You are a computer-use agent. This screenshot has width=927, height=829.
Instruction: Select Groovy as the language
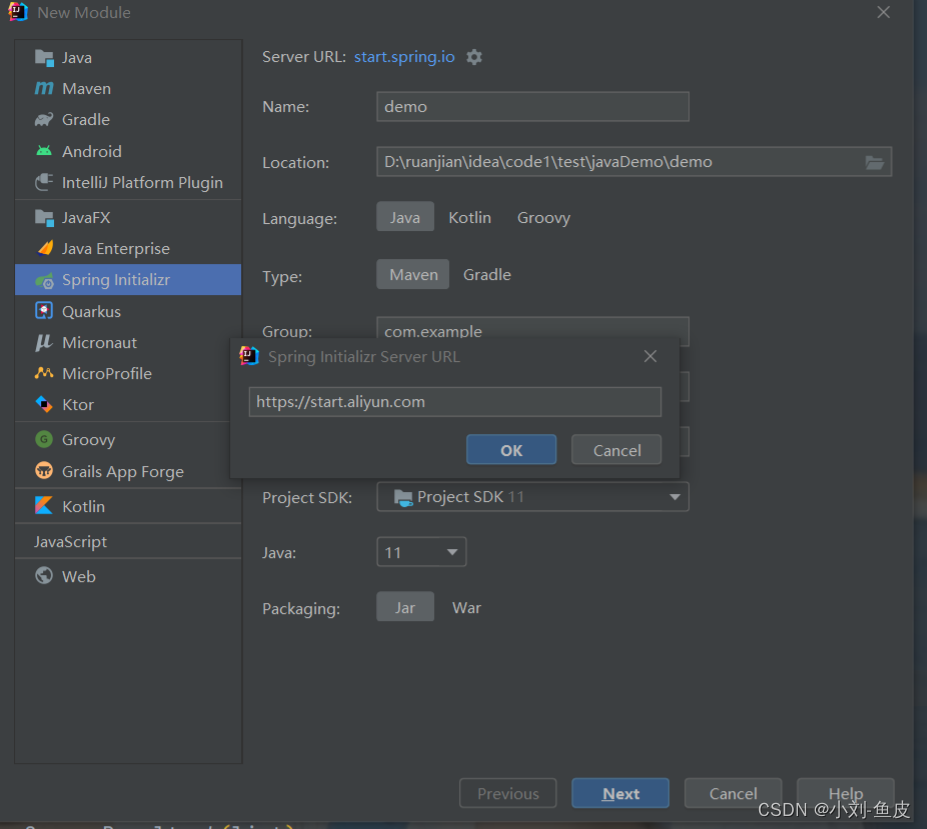(544, 218)
